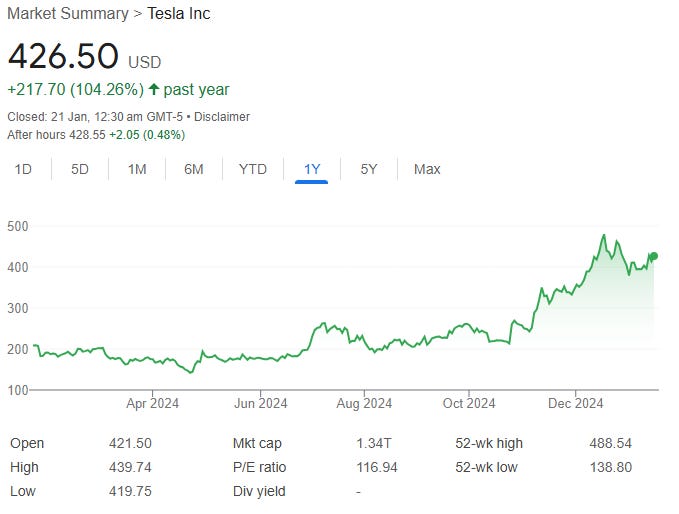
Task: Click the 300 y-axis label
Action: [18, 308]
